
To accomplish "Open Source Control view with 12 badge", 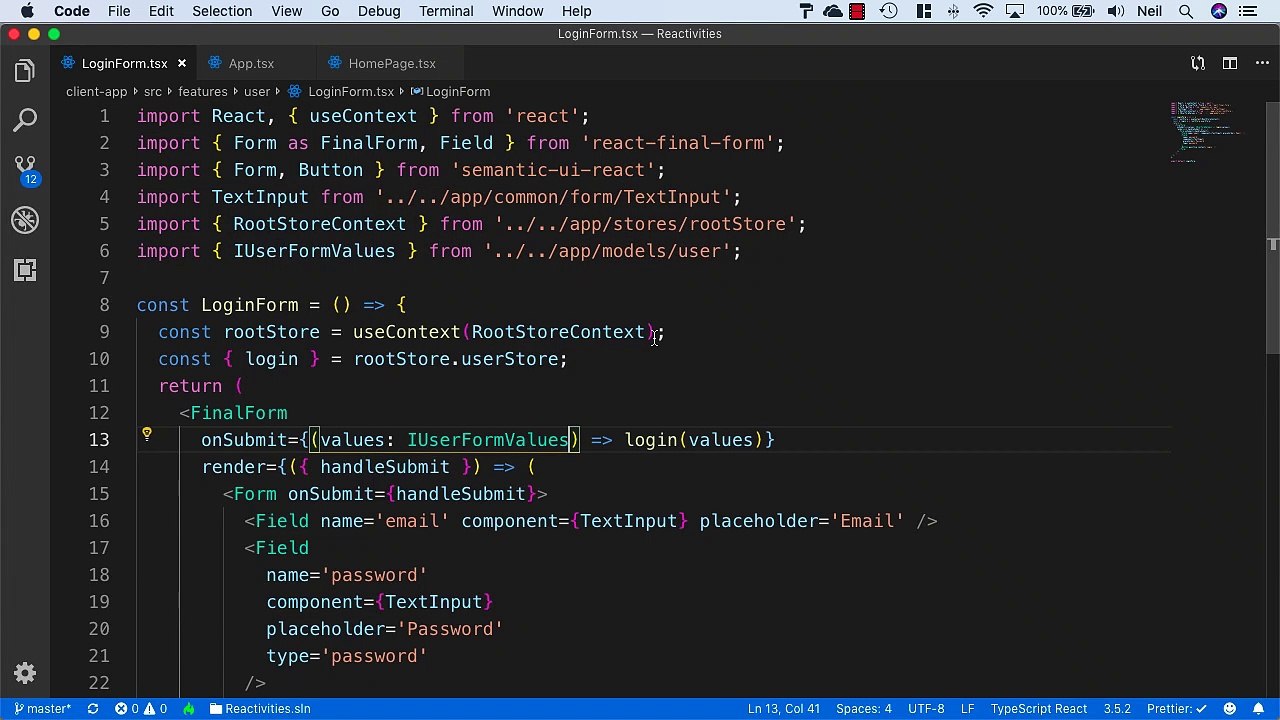I will pos(25,170).
